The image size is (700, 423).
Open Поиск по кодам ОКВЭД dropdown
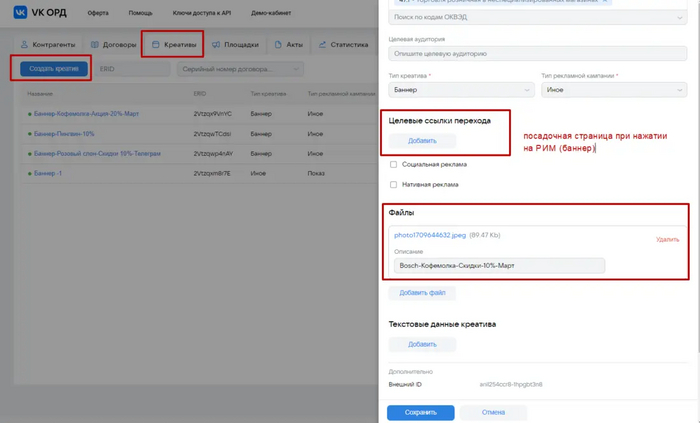538,17
